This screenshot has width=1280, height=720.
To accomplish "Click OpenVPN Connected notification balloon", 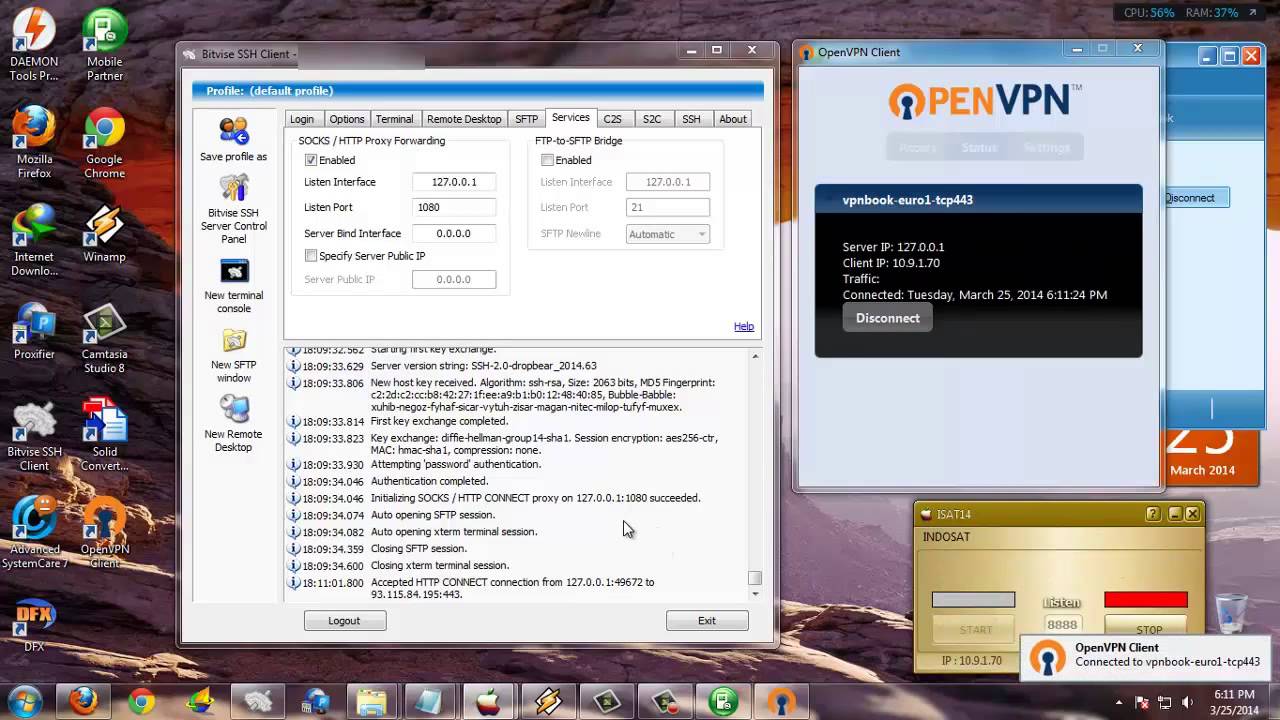I will 1148,657.
